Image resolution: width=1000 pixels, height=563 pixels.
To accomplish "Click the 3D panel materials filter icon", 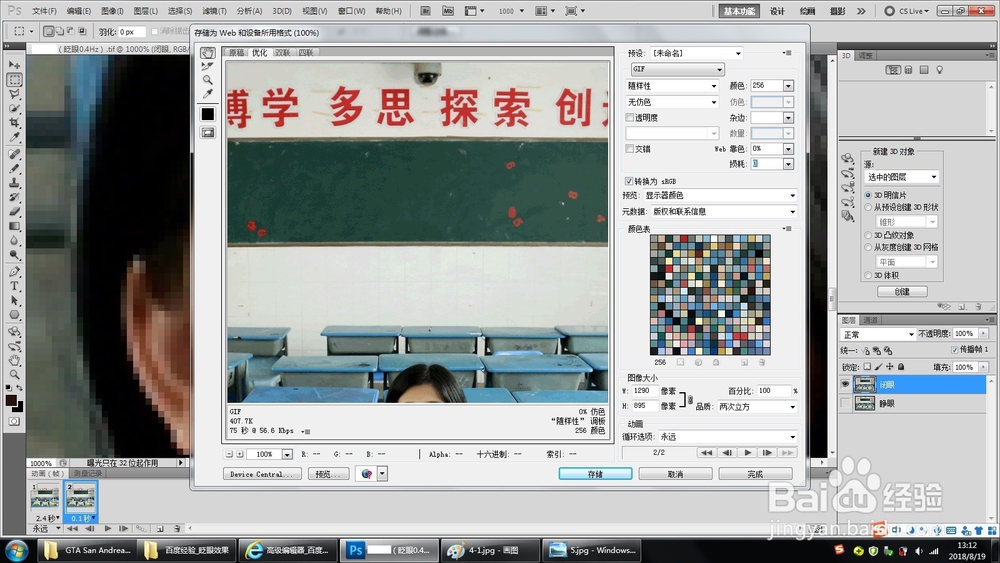I will [x=924, y=70].
